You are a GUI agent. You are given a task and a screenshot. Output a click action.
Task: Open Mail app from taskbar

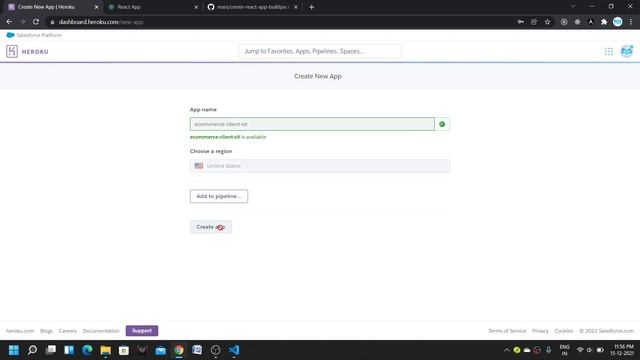160,350
